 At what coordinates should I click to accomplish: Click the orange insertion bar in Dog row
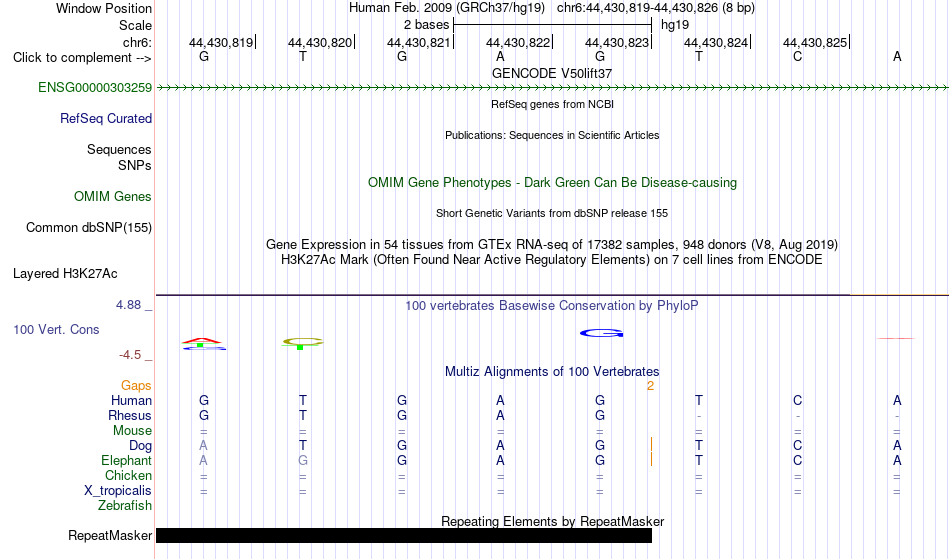pos(651,445)
